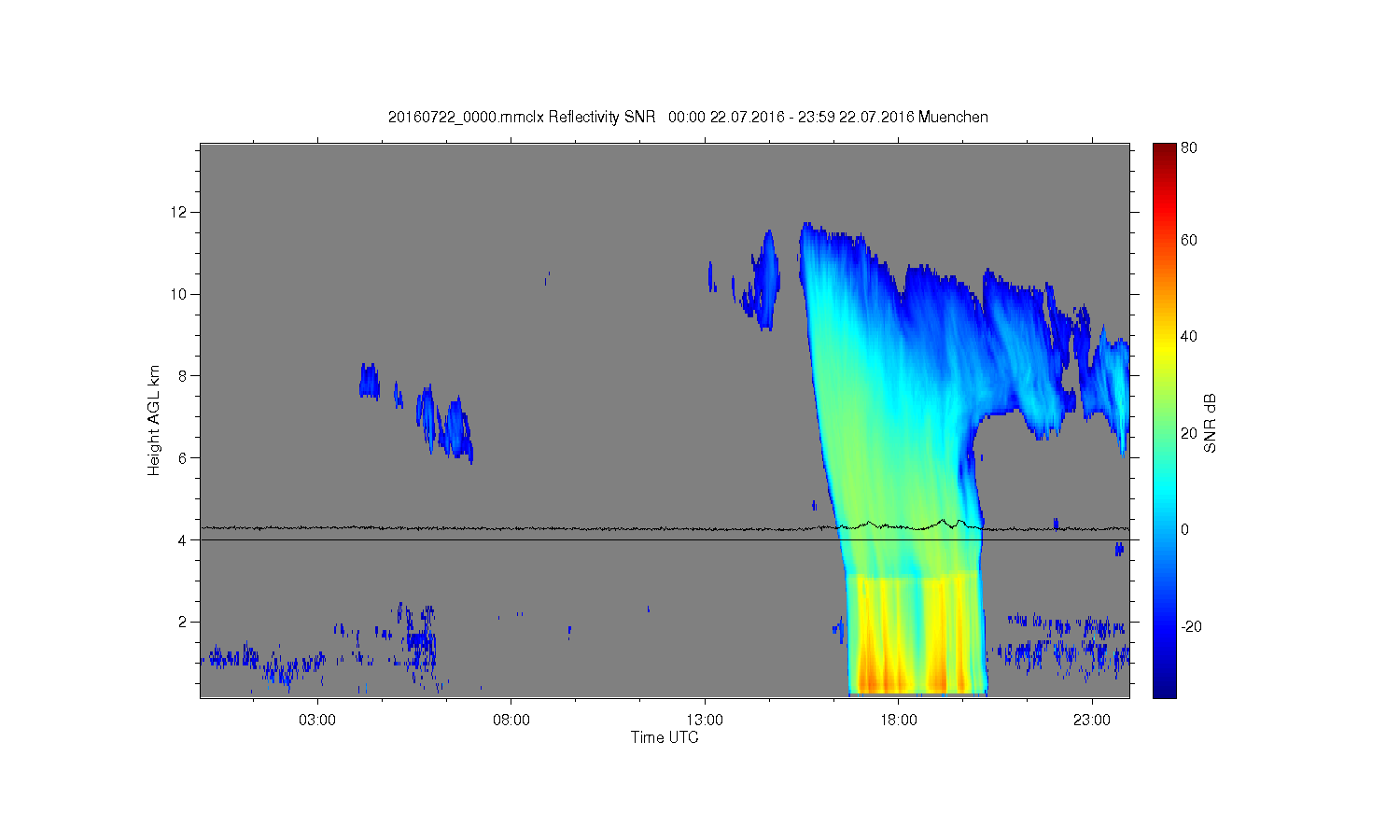The width and height of the screenshot is (1400, 840).
Task: Click the 13:00 time tick label
Action: coord(705,721)
